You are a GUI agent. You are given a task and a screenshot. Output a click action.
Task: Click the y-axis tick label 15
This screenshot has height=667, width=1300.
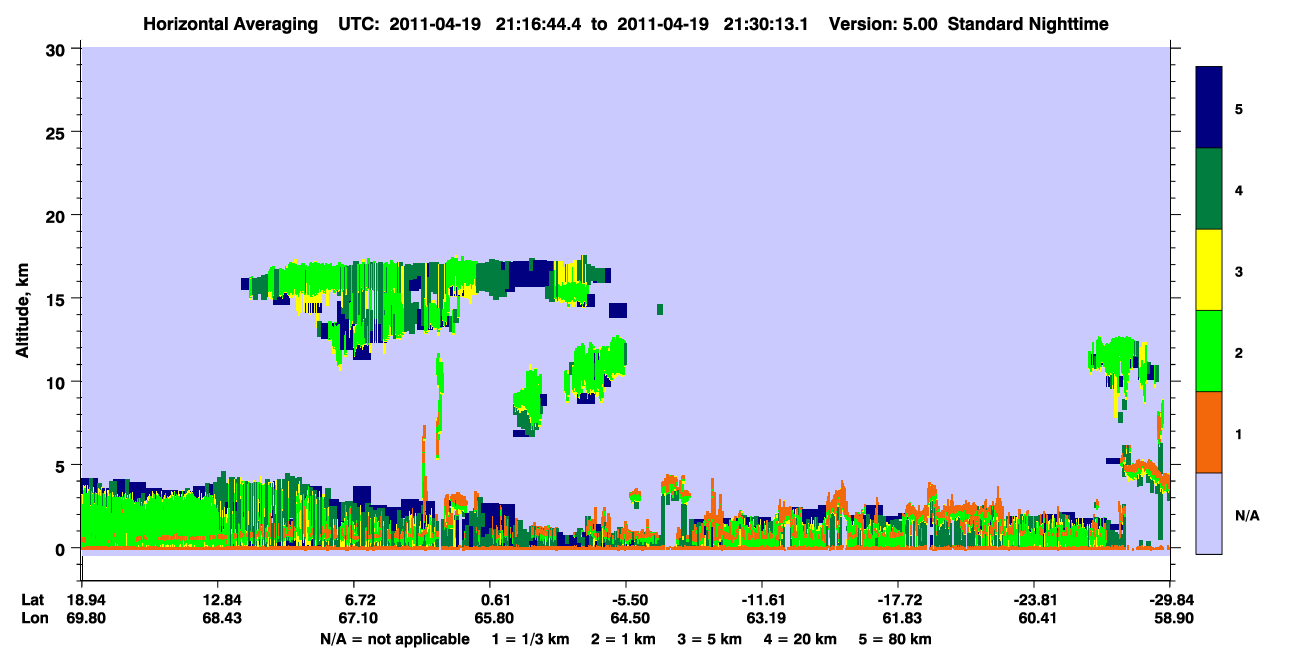tap(58, 299)
